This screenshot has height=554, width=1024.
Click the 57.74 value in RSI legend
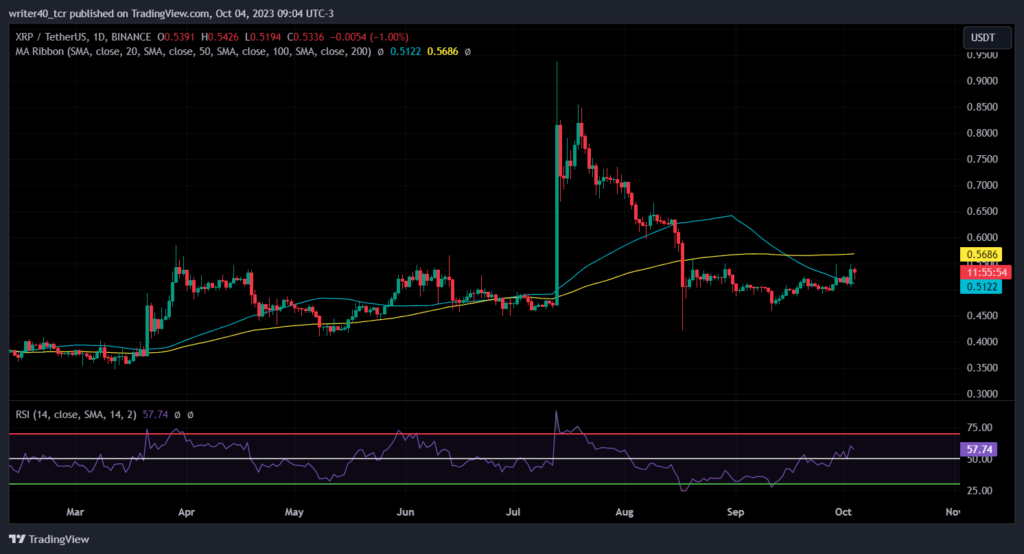155,414
